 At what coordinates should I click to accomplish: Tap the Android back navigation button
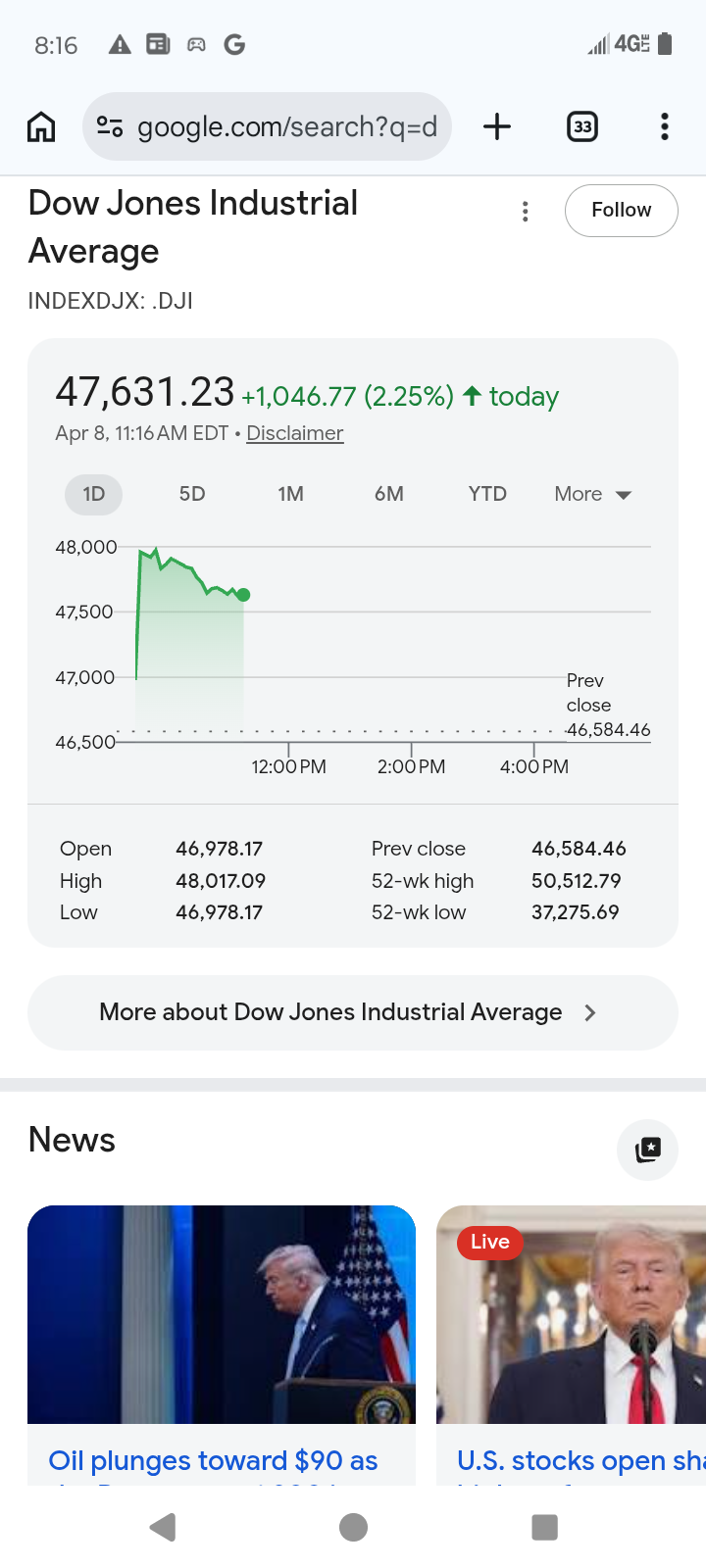click(x=163, y=1527)
